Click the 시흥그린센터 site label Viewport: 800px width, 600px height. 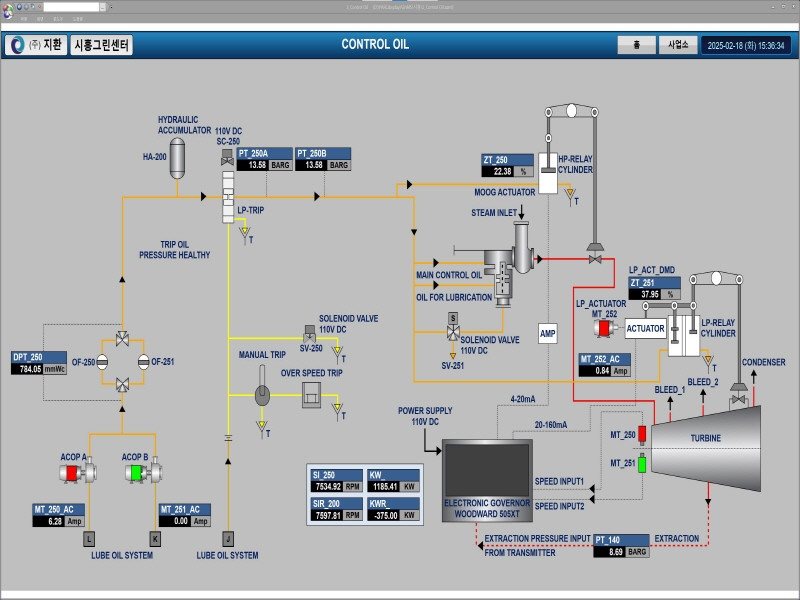pos(102,45)
